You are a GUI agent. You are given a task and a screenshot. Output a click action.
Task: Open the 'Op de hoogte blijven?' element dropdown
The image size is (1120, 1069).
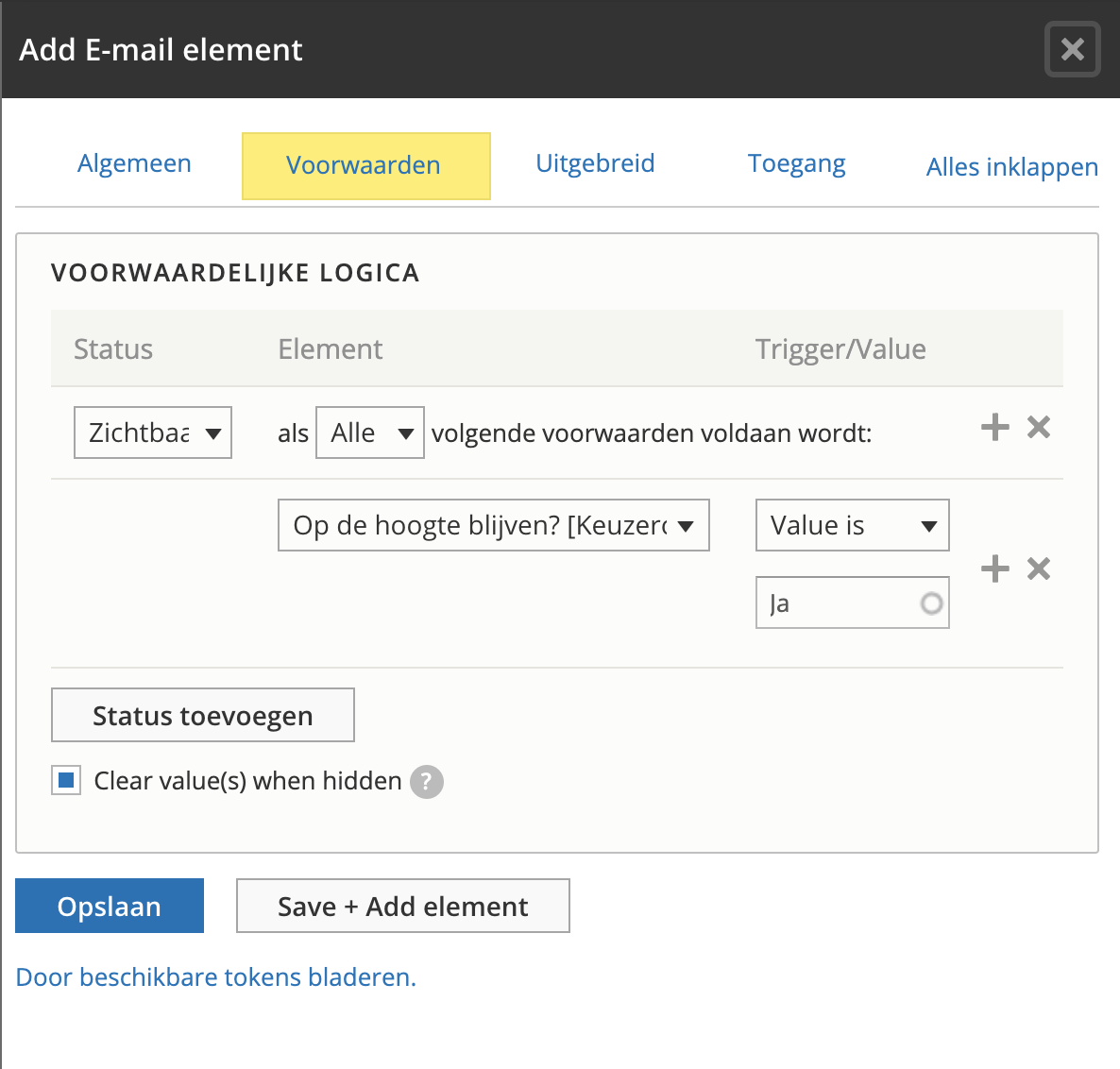[493, 525]
